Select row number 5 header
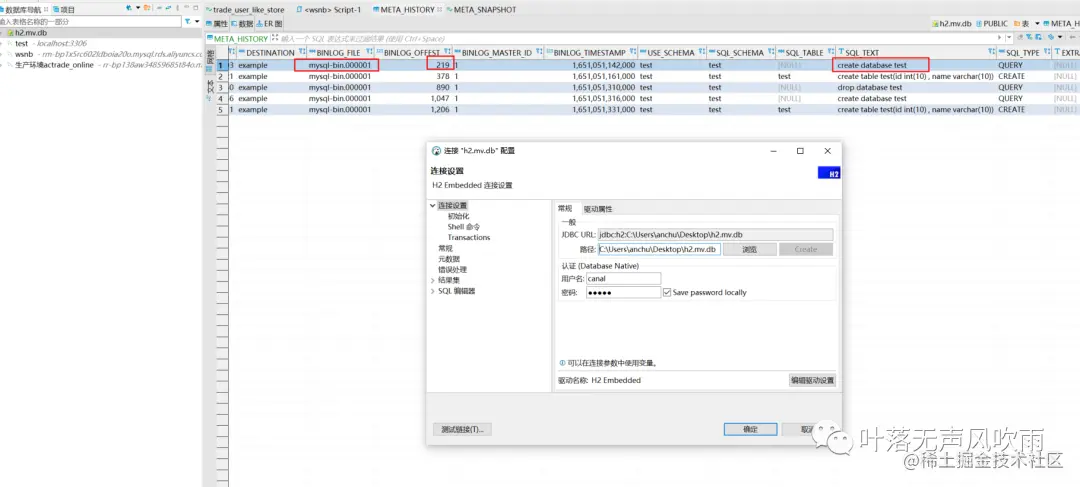 click(221, 110)
